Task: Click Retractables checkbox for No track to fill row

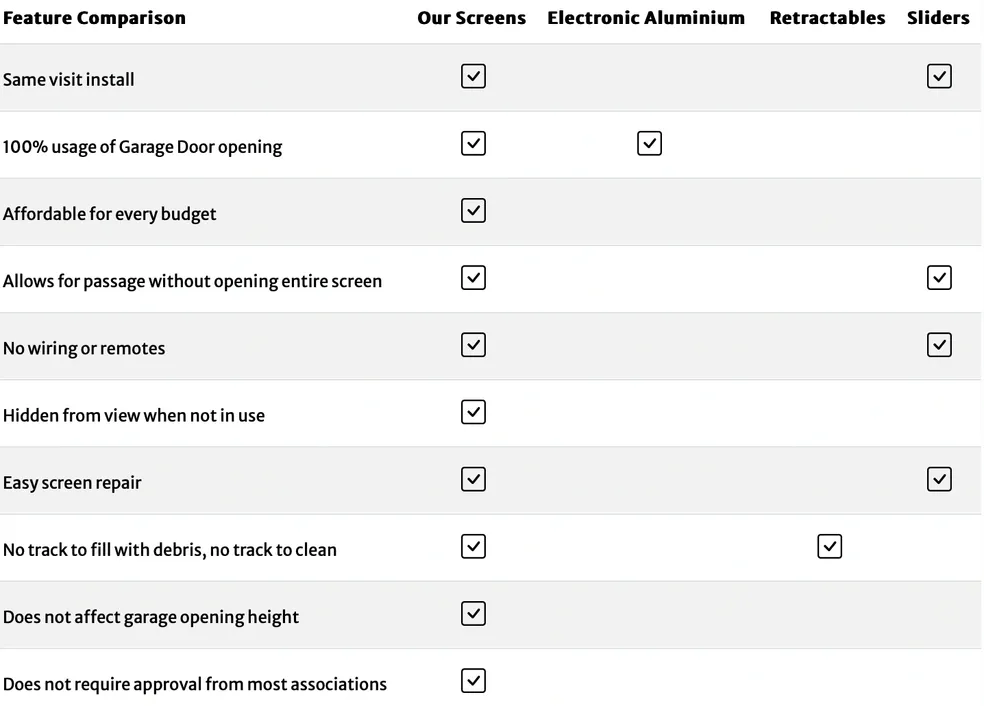Action: click(829, 547)
